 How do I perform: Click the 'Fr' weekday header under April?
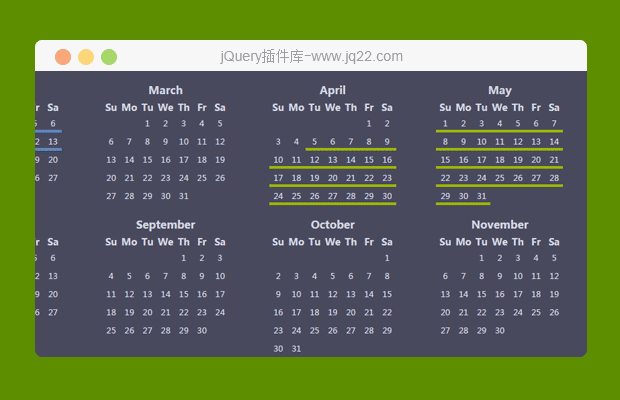tap(369, 108)
